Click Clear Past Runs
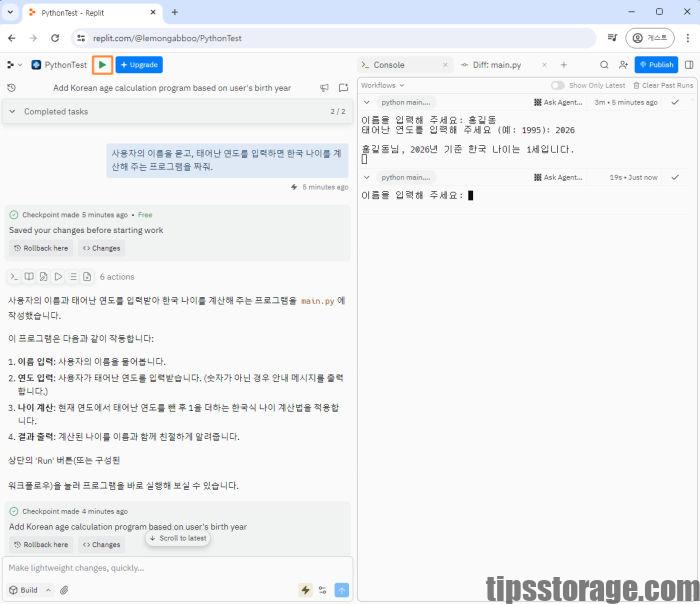The width and height of the screenshot is (700, 604). pyautogui.click(x=663, y=85)
